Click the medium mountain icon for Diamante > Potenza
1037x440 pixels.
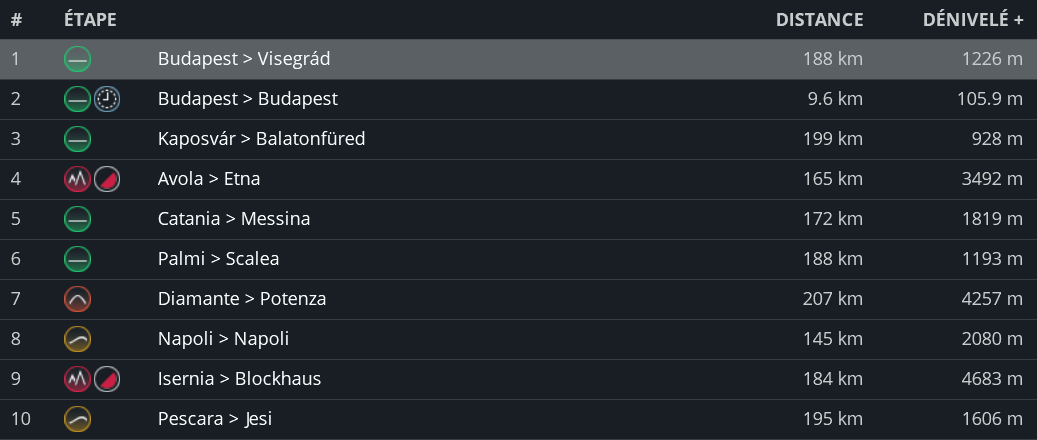[x=77, y=299]
